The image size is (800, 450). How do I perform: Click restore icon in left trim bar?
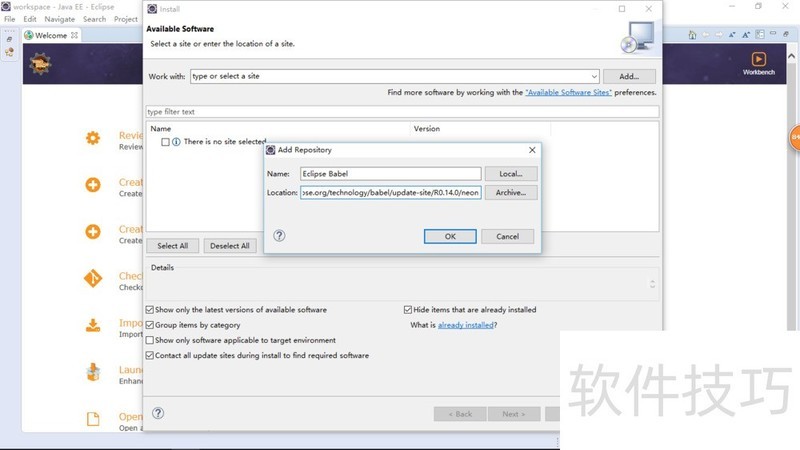coord(9,39)
